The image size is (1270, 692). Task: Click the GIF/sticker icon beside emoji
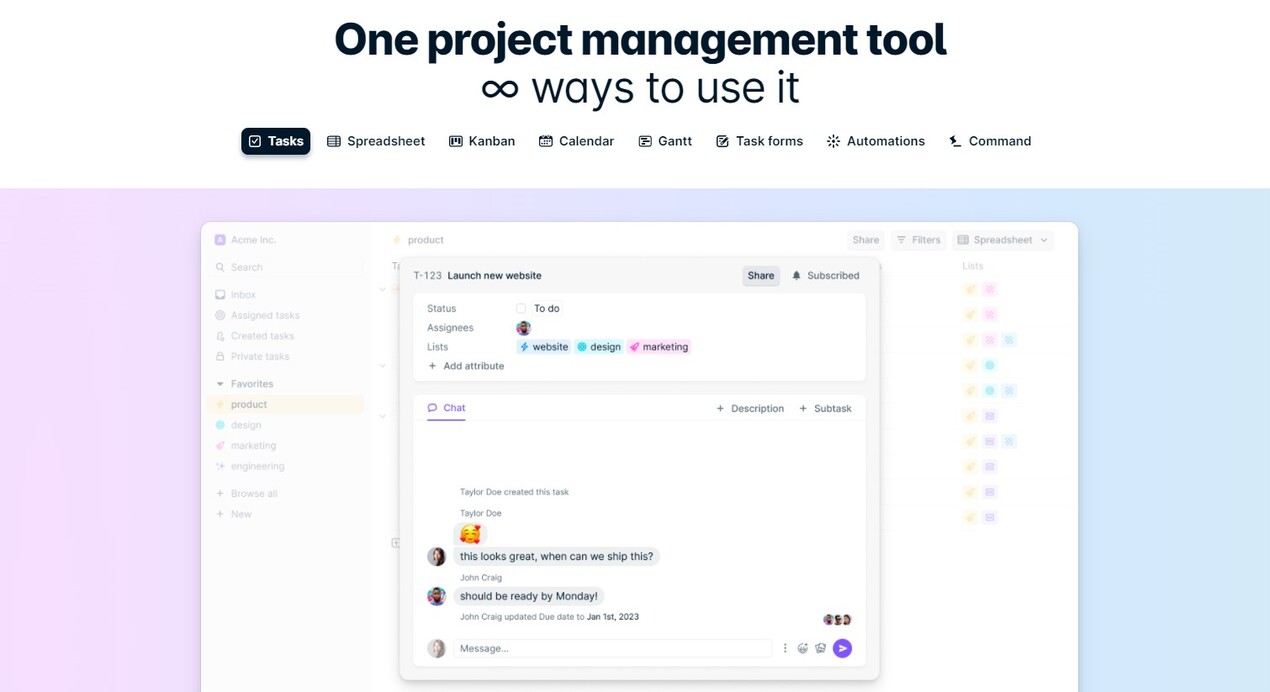[821, 648]
